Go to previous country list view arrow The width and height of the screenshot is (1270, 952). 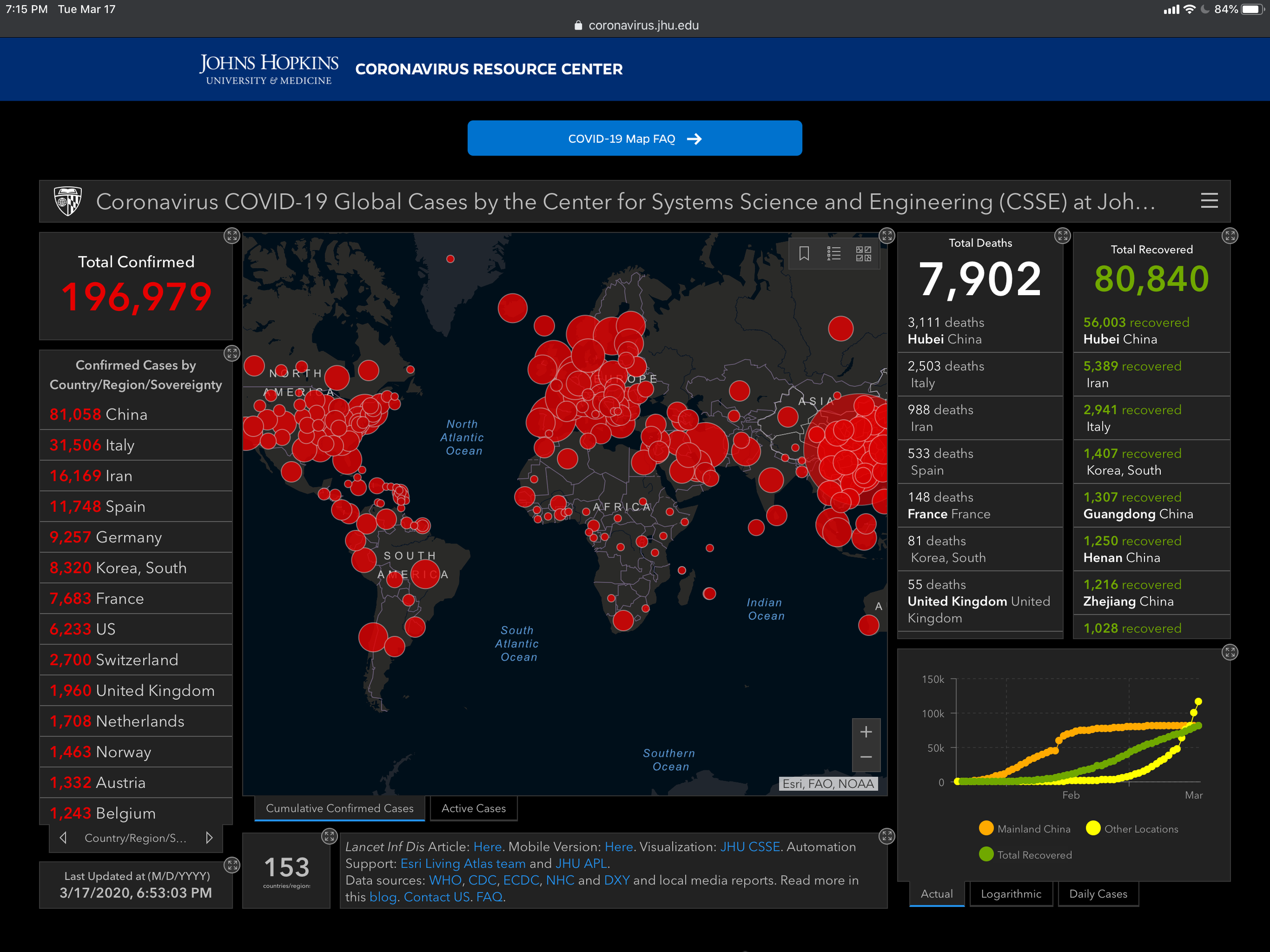pyautogui.click(x=63, y=838)
